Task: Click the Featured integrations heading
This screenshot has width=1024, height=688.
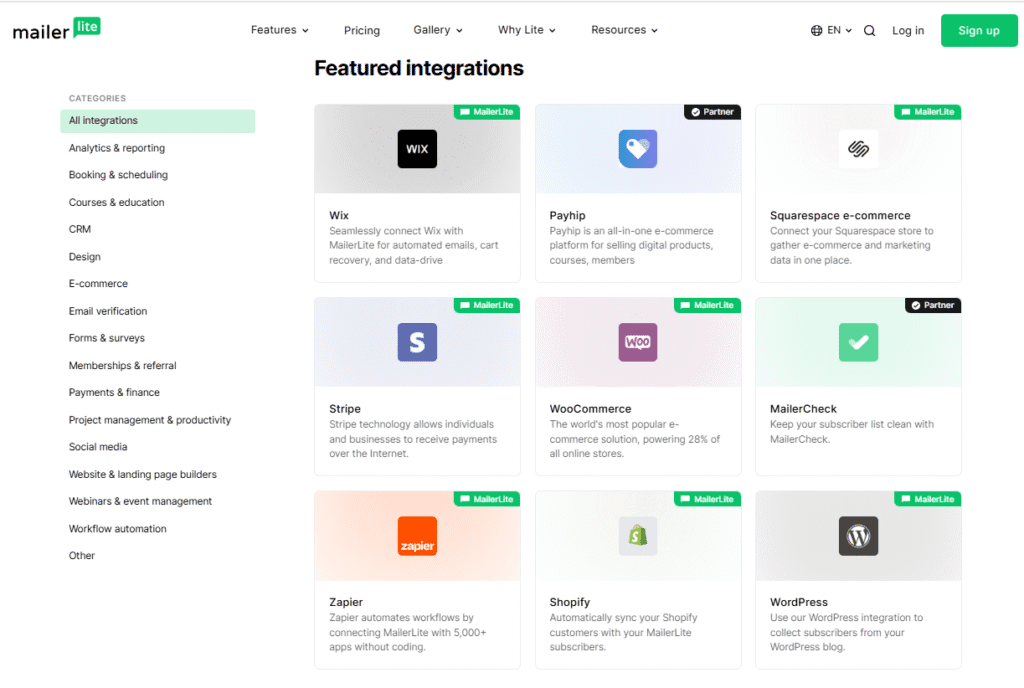Action: pos(419,69)
